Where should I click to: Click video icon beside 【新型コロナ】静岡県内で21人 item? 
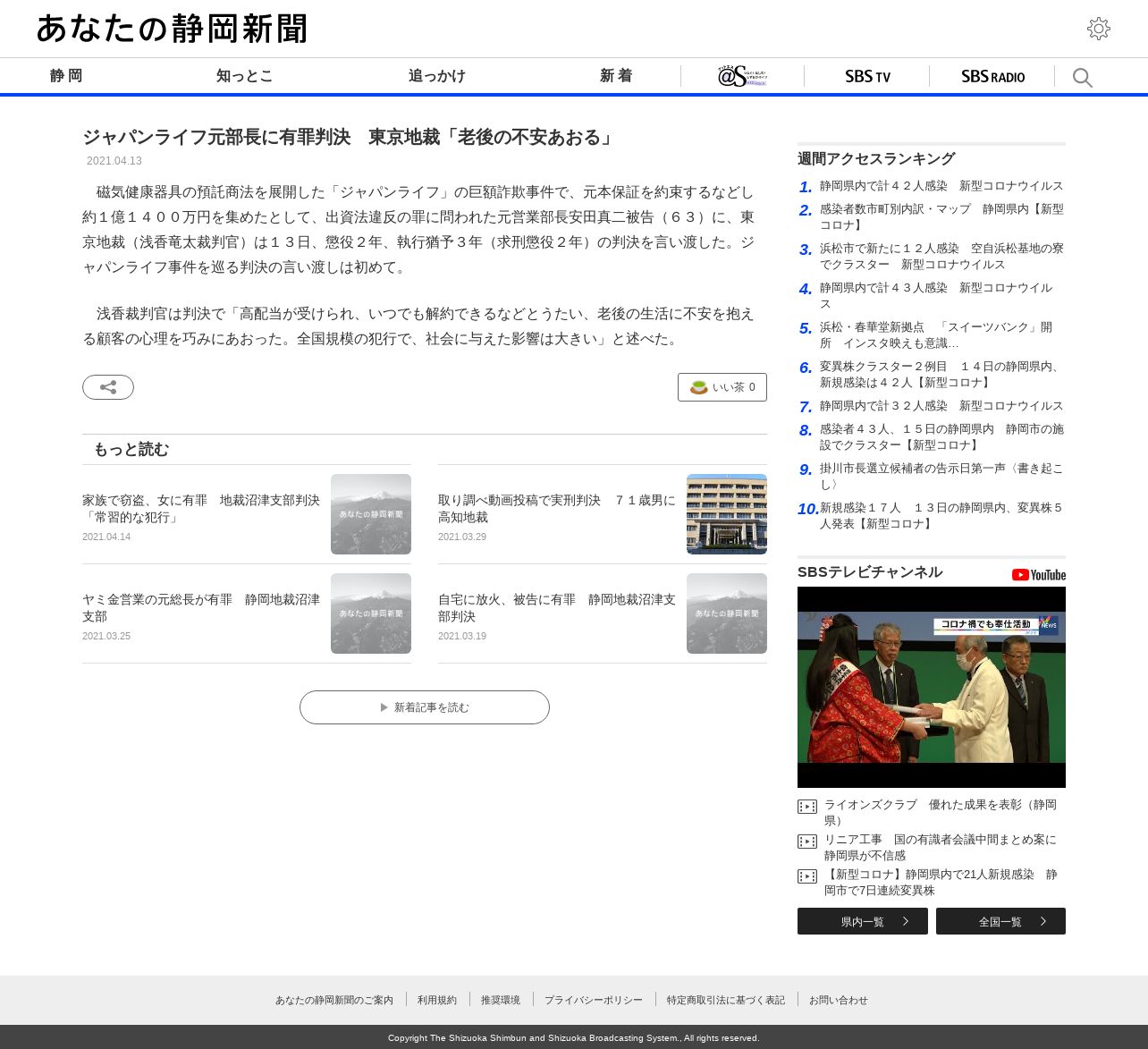[x=807, y=876]
